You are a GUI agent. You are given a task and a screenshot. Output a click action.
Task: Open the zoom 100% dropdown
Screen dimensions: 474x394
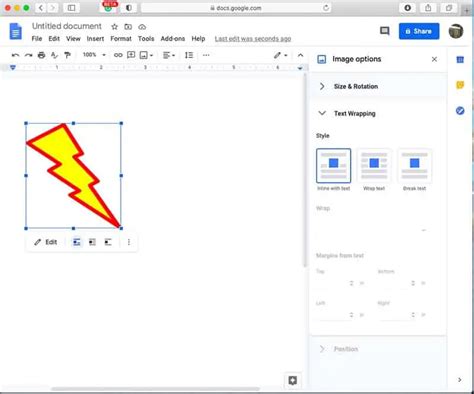click(94, 55)
